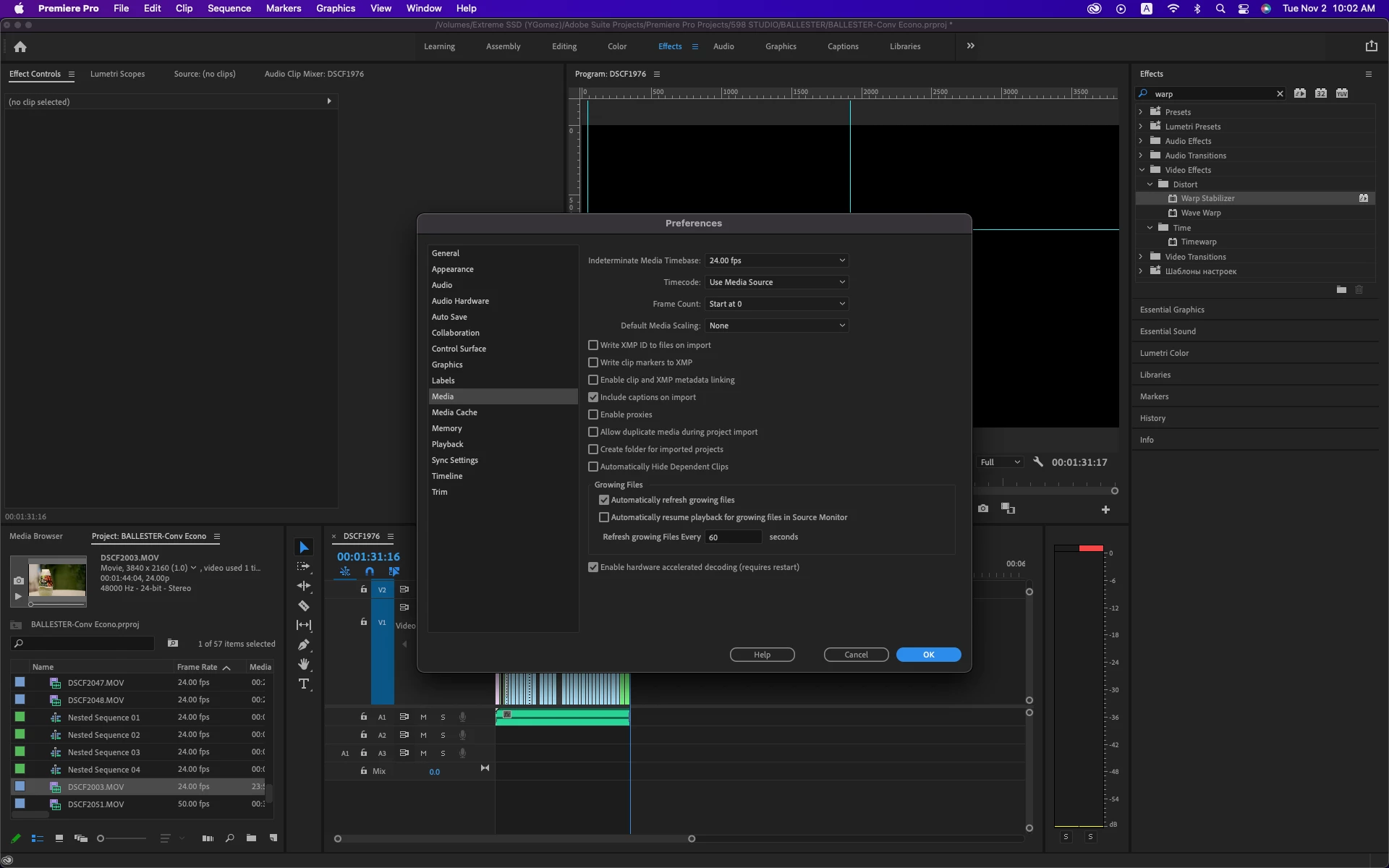This screenshot has height=868, width=1389.
Task: Open the Default Media Scaling dropdown
Action: (776, 325)
